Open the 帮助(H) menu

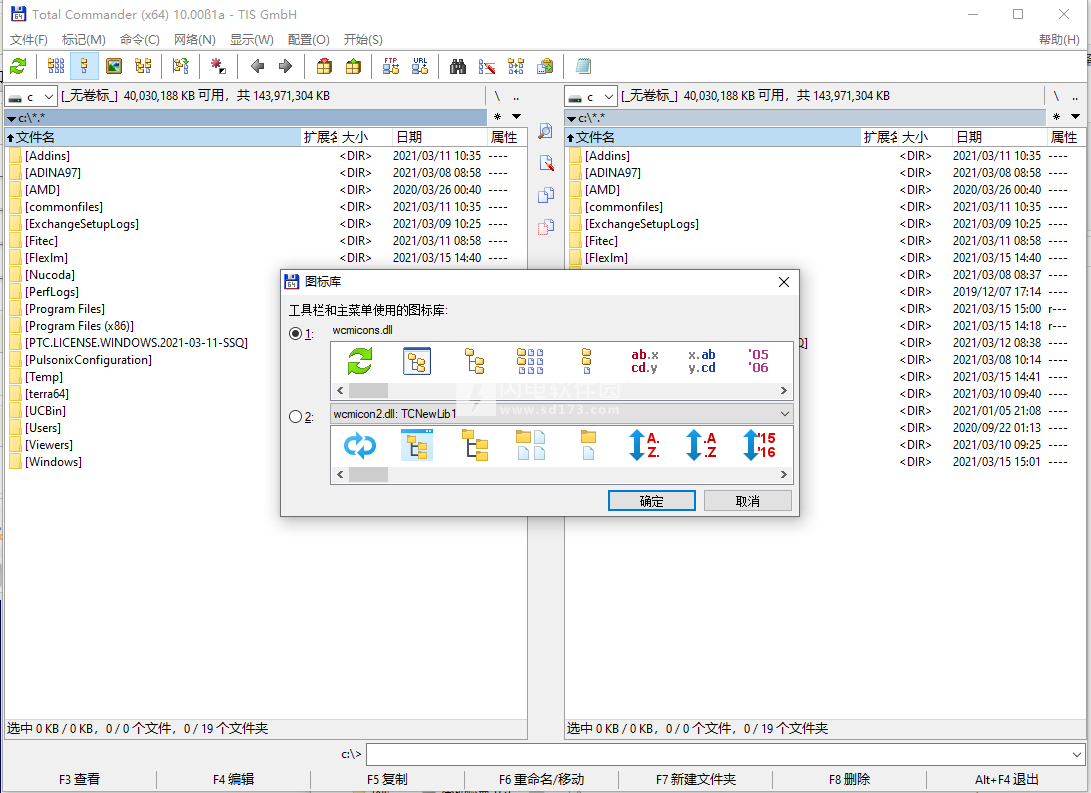click(1059, 40)
